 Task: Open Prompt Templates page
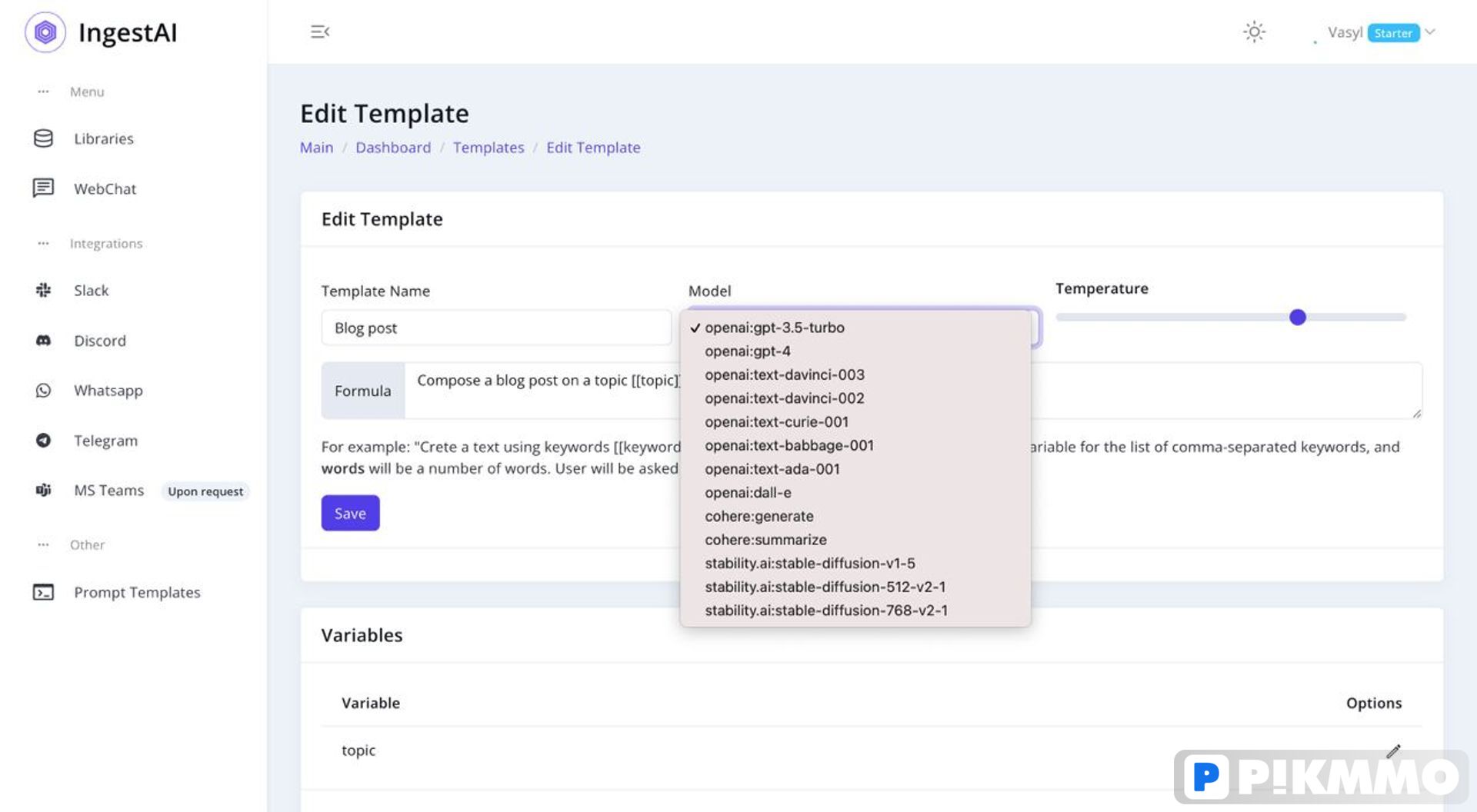[x=137, y=592]
